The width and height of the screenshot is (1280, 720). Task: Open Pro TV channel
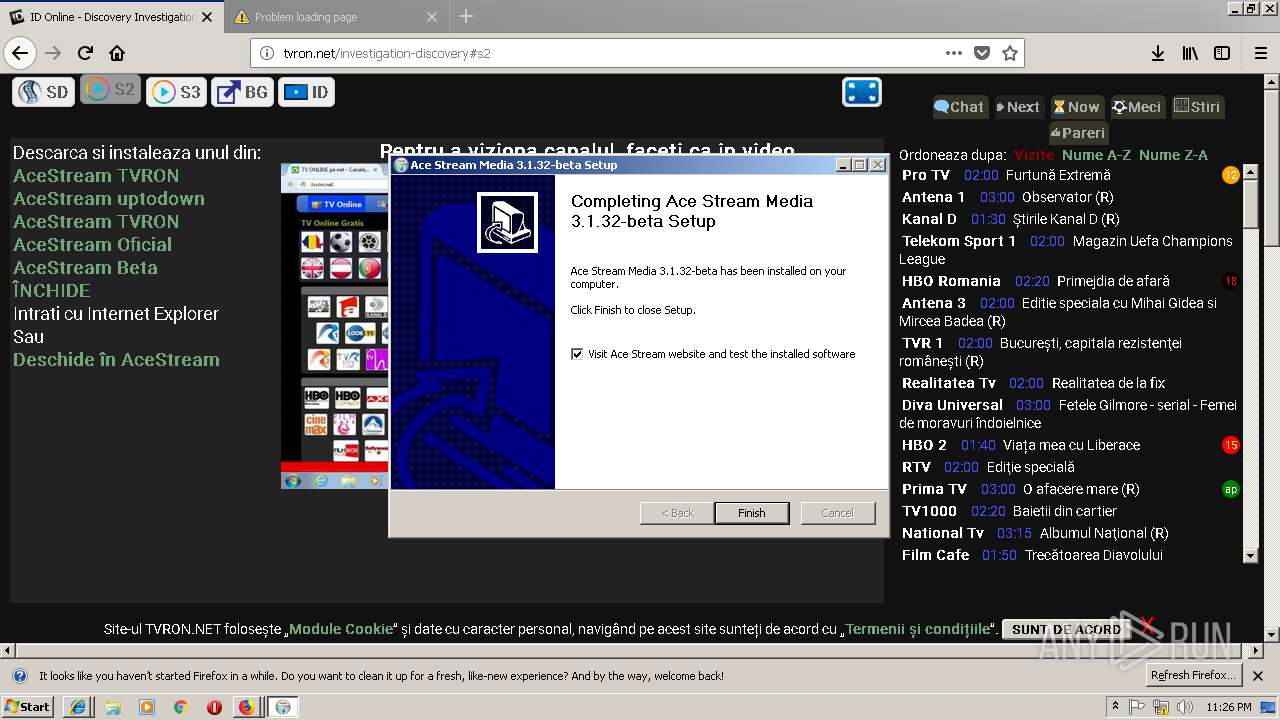926,175
